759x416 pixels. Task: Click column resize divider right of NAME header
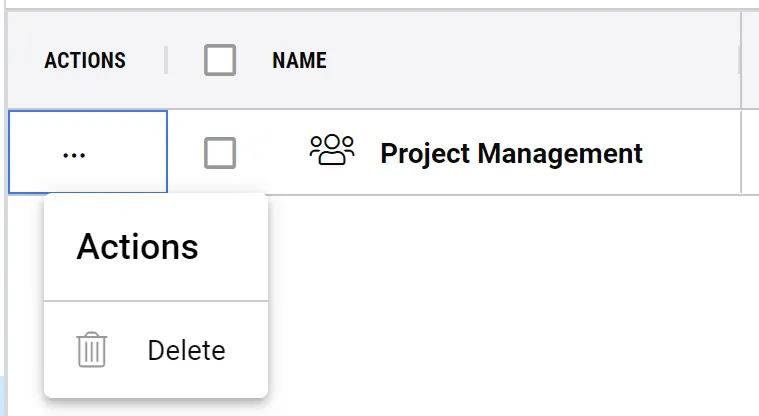click(740, 61)
